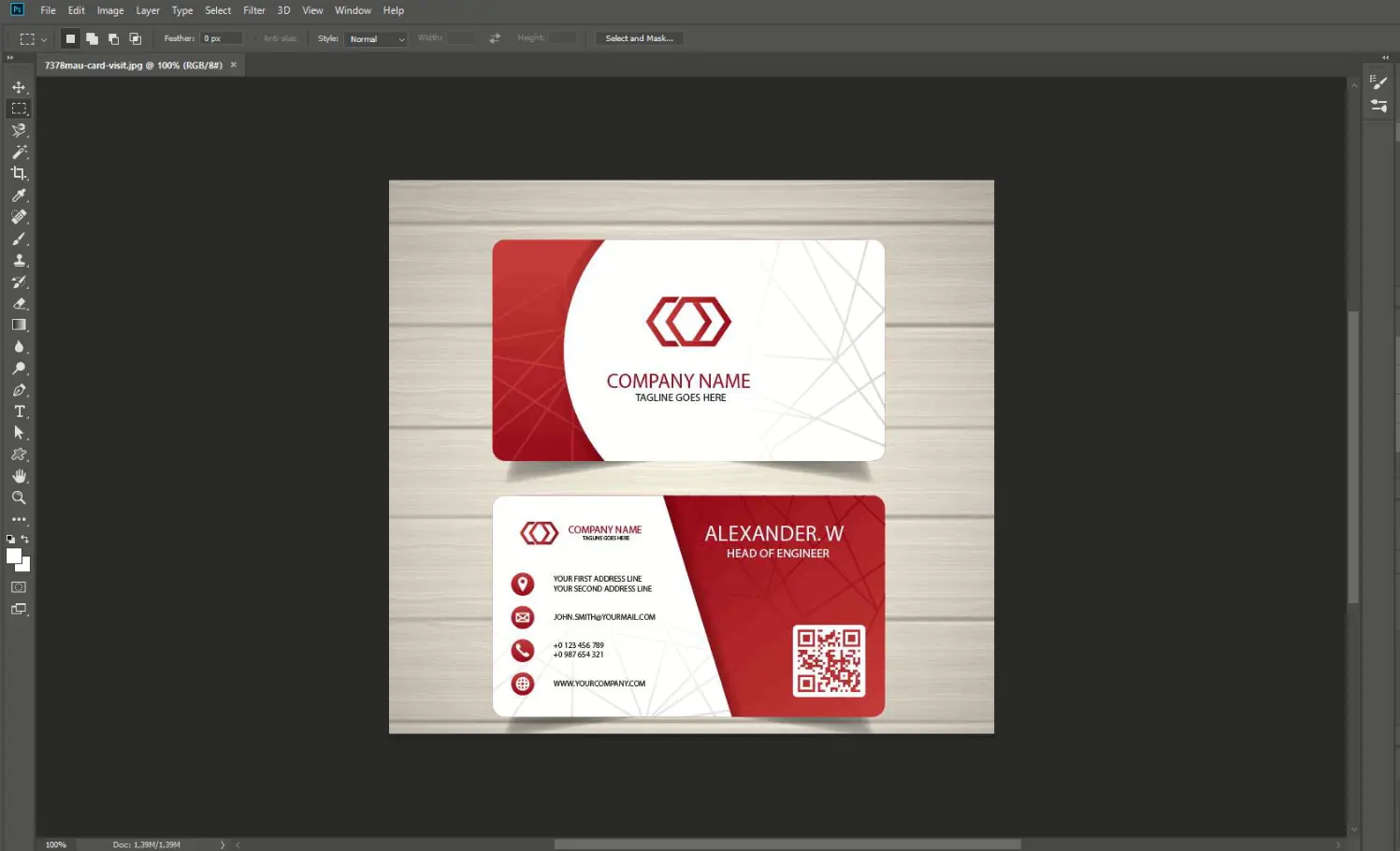Open the Brush Settings panel icon
This screenshot has height=851, width=1400.
point(1378,82)
